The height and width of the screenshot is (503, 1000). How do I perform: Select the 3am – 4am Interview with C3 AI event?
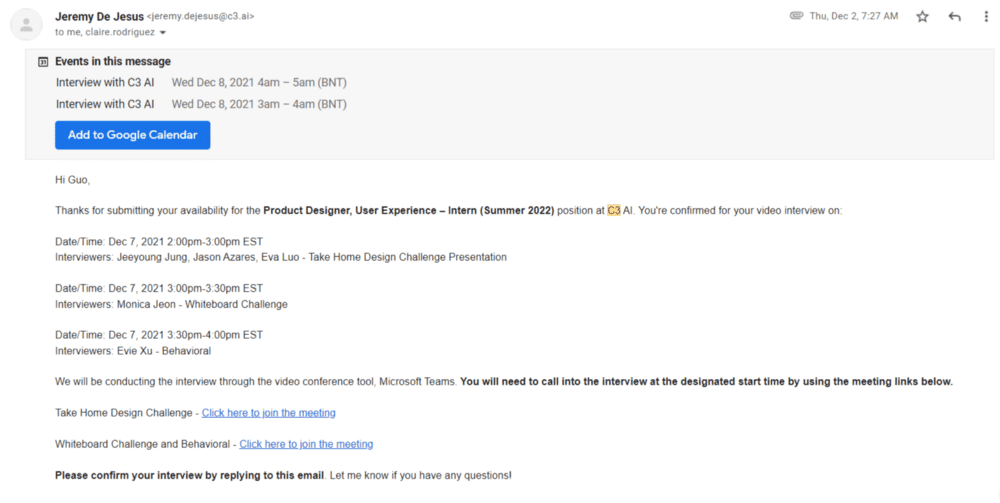tap(201, 104)
